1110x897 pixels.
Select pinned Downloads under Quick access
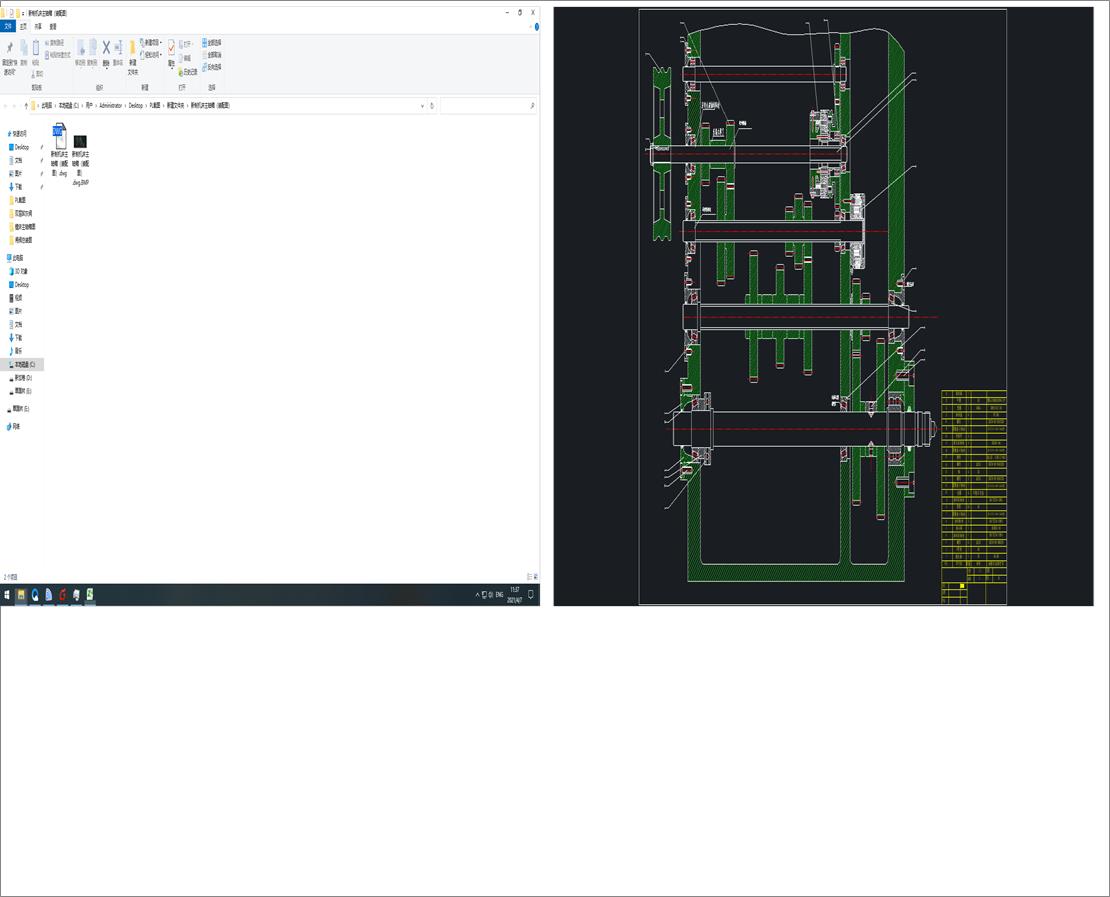pyautogui.click(x=17, y=187)
